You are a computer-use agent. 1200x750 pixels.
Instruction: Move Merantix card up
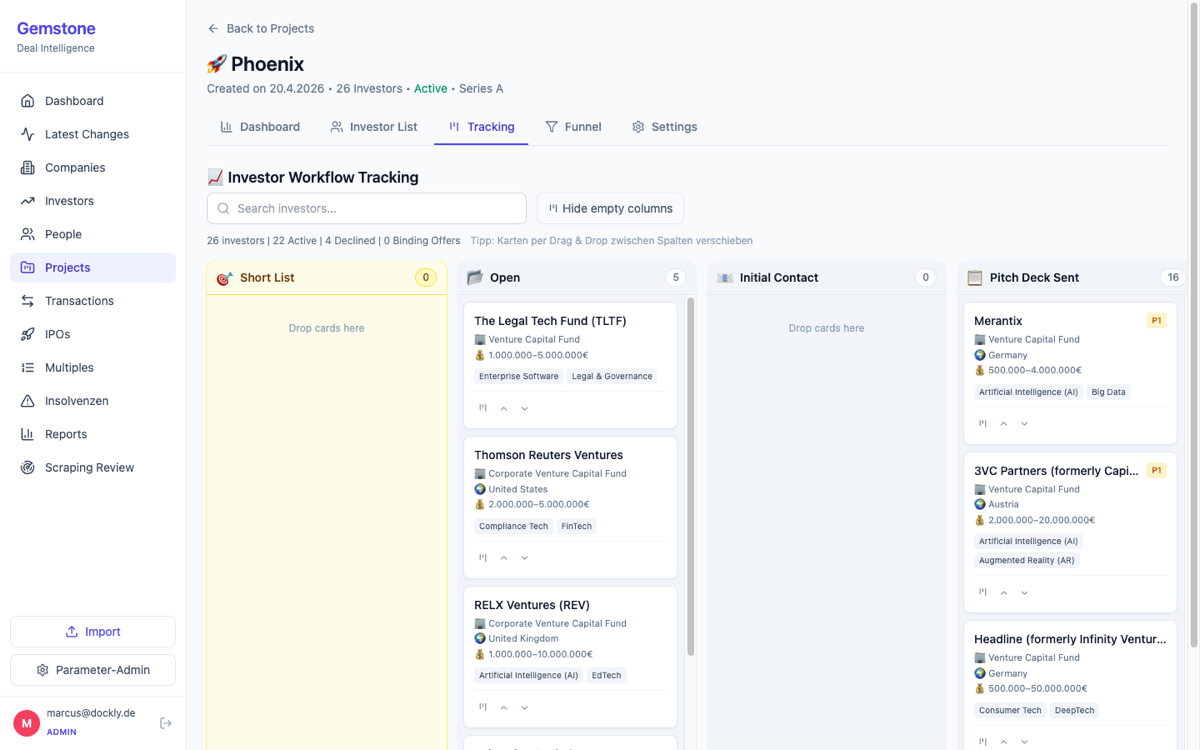pos(1004,424)
